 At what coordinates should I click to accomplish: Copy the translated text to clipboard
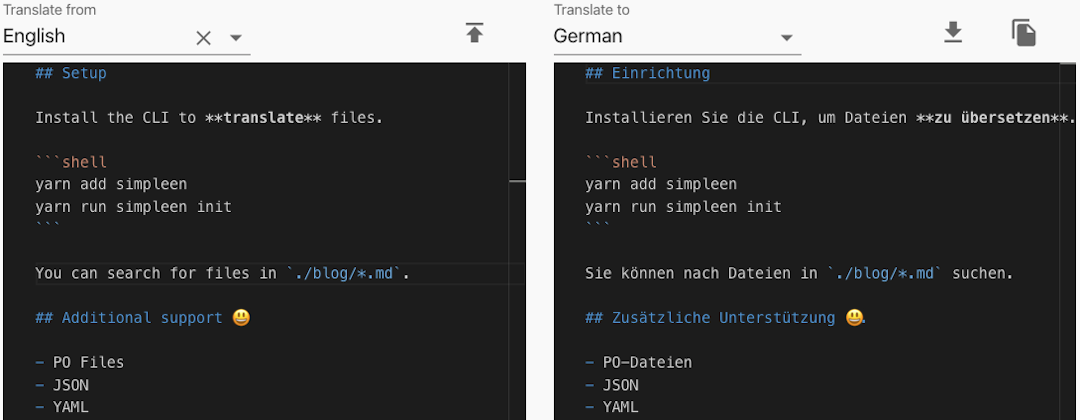tap(1023, 33)
